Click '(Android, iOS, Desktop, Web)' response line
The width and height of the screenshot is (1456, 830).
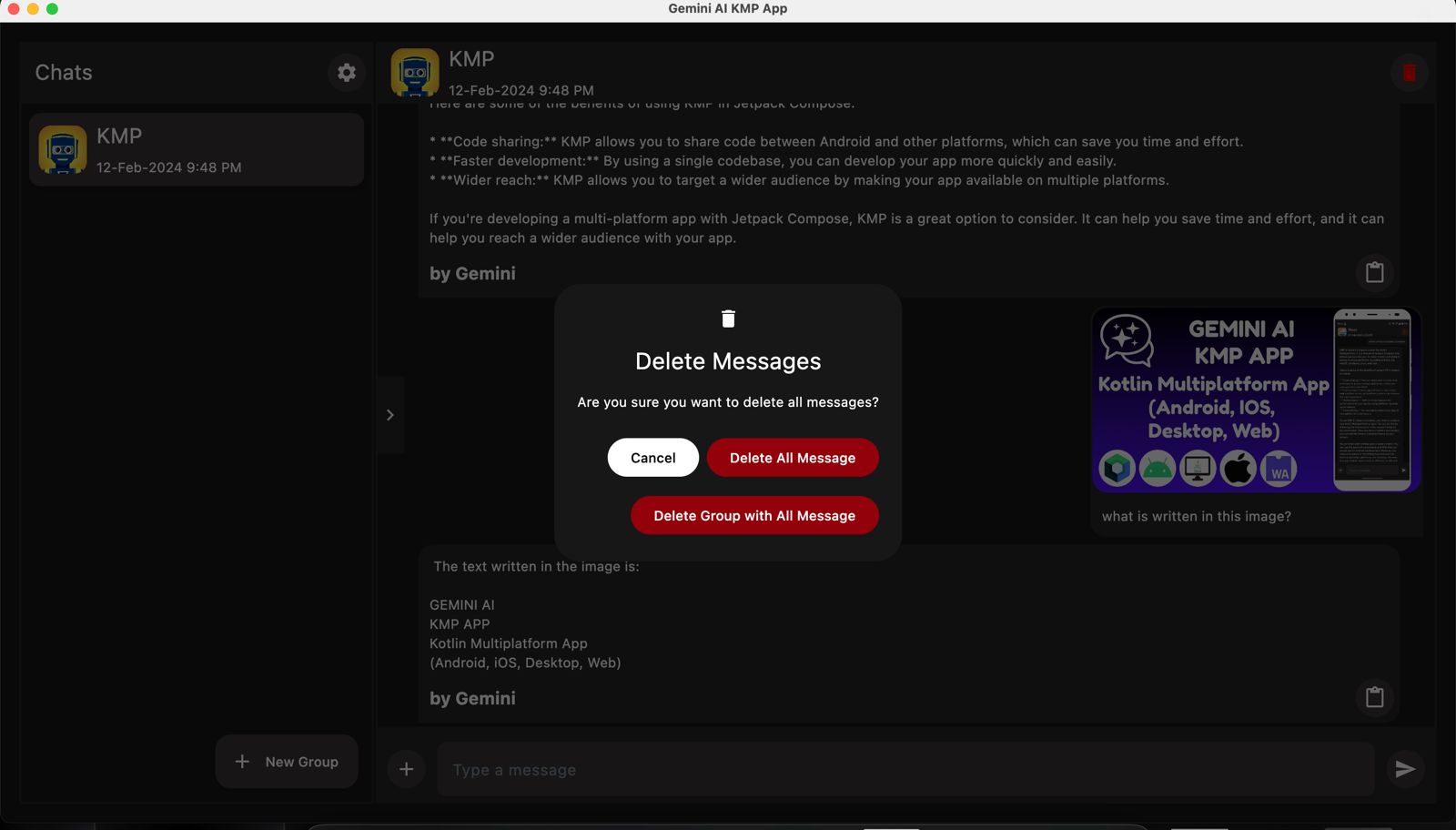[x=525, y=663]
